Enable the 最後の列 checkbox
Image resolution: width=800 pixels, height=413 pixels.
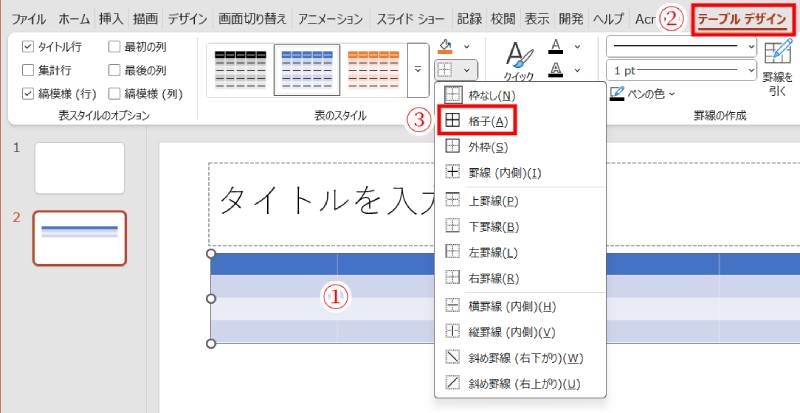114,70
